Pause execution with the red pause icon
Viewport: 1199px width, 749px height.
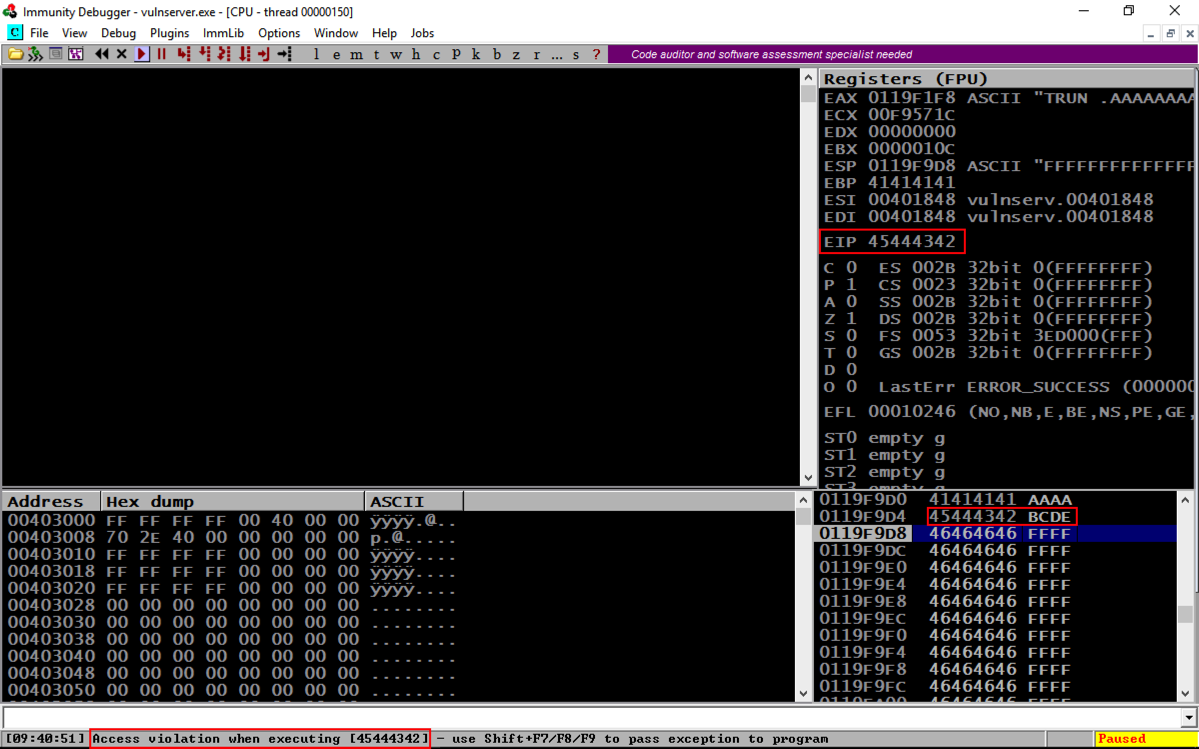[x=161, y=54]
